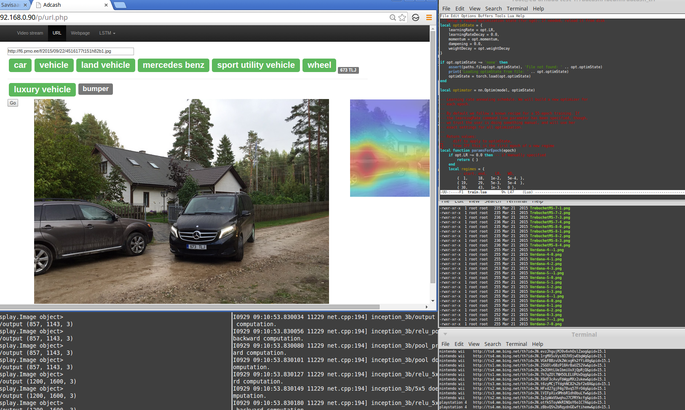Open Search menu in bottom Terminal window

coord(492,344)
